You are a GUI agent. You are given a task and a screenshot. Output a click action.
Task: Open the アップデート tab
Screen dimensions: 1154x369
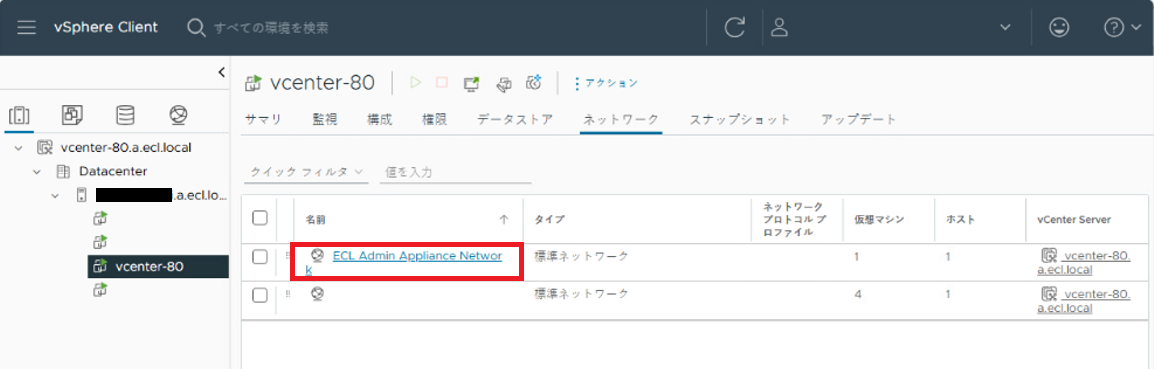coord(860,119)
